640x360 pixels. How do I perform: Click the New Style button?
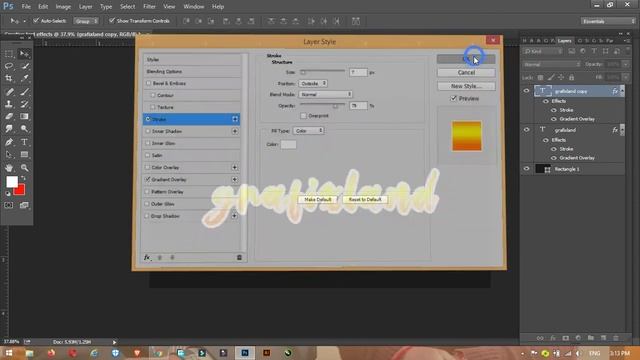[466, 86]
